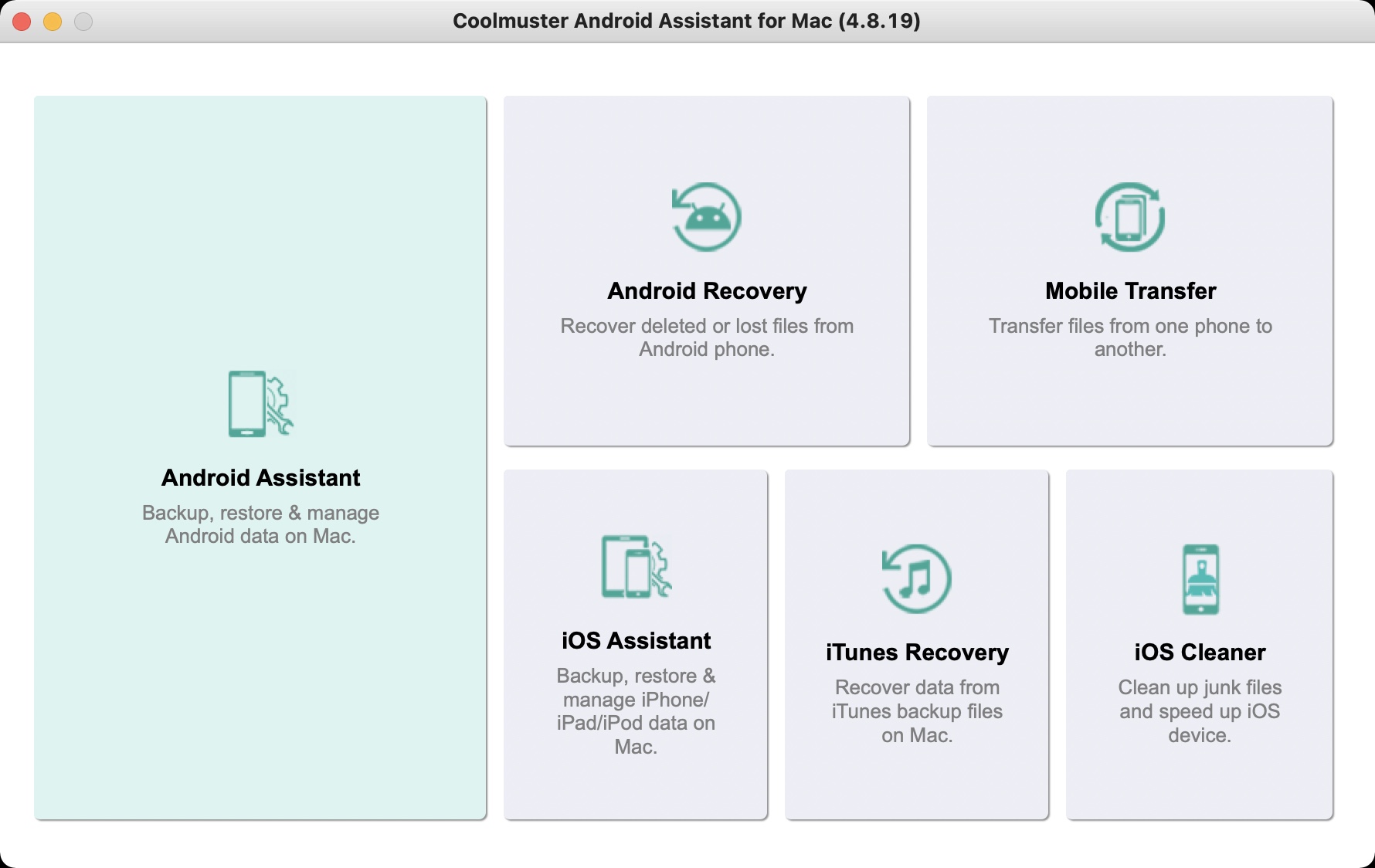
Task: Click the iOS Assistant devices icon
Action: pos(636,567)
